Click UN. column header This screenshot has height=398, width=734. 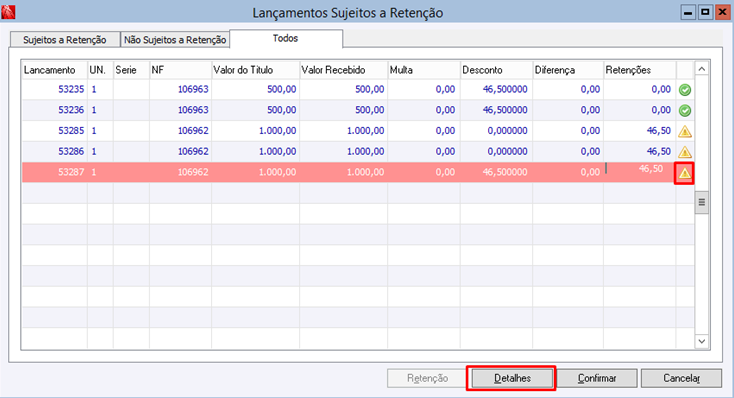coord(100,70)
